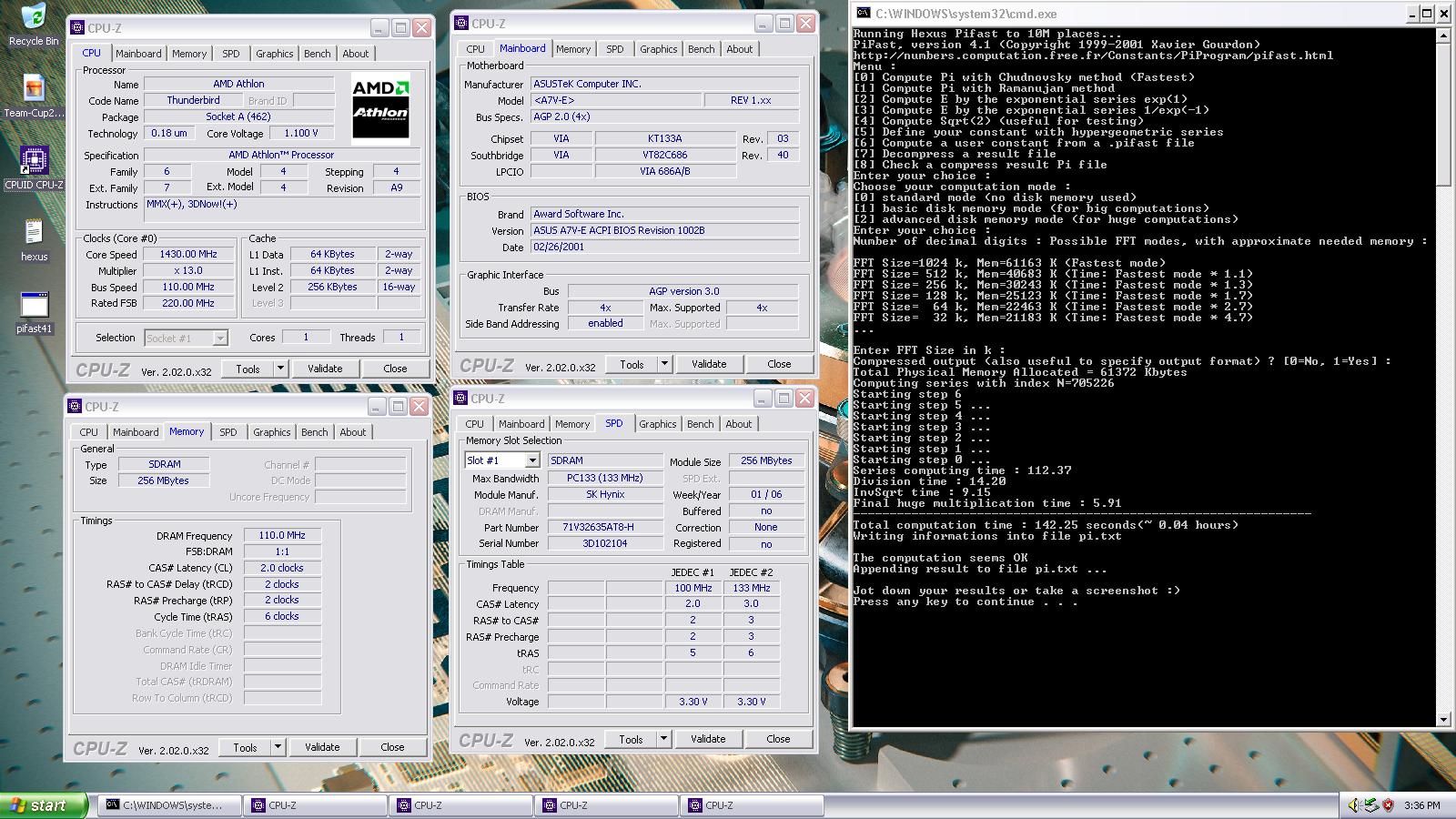
Task: Switch to SPD tab in Memory window
Action: pyautogui.click(x=228, y=432)
